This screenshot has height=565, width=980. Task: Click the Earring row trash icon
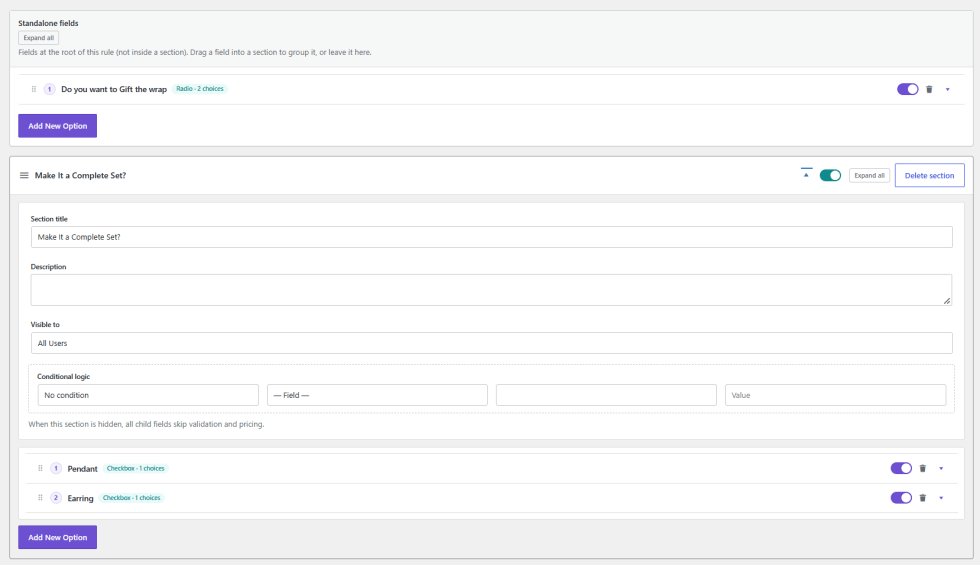(922, 498)
